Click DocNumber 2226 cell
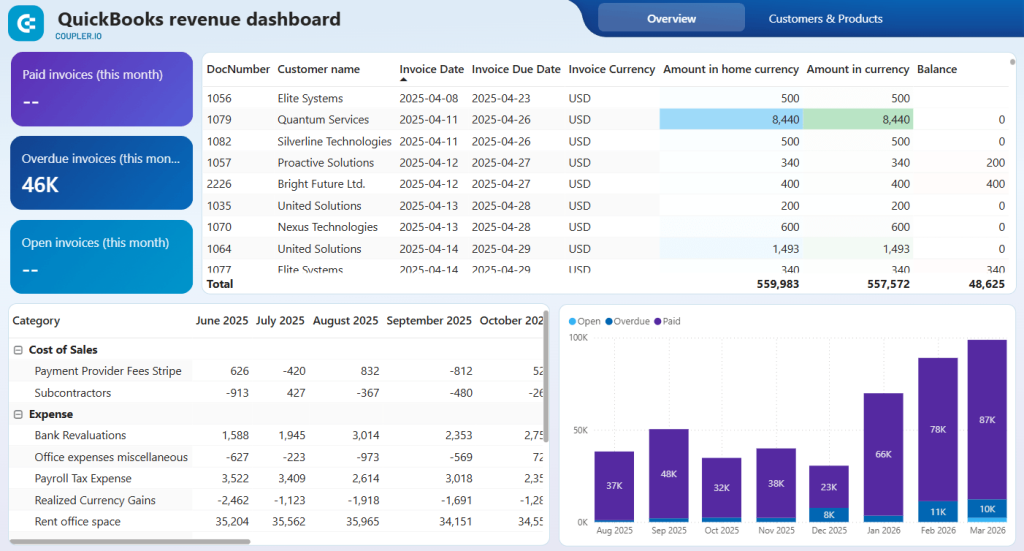The height and width of the screenshot is (551, 1024). click(219, 184)
